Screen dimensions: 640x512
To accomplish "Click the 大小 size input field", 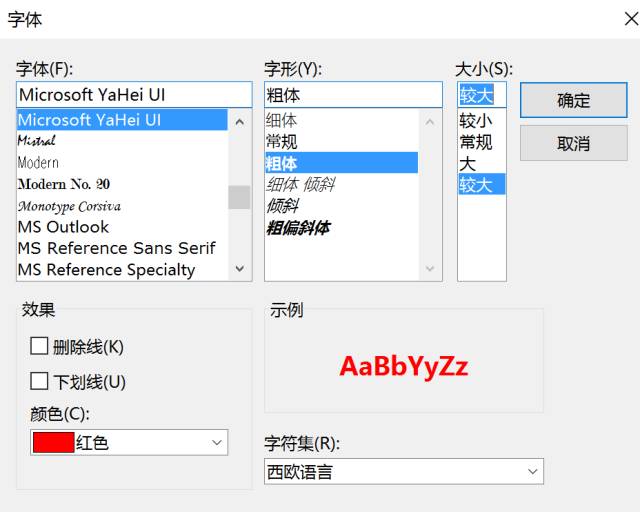I will point(482,95).
